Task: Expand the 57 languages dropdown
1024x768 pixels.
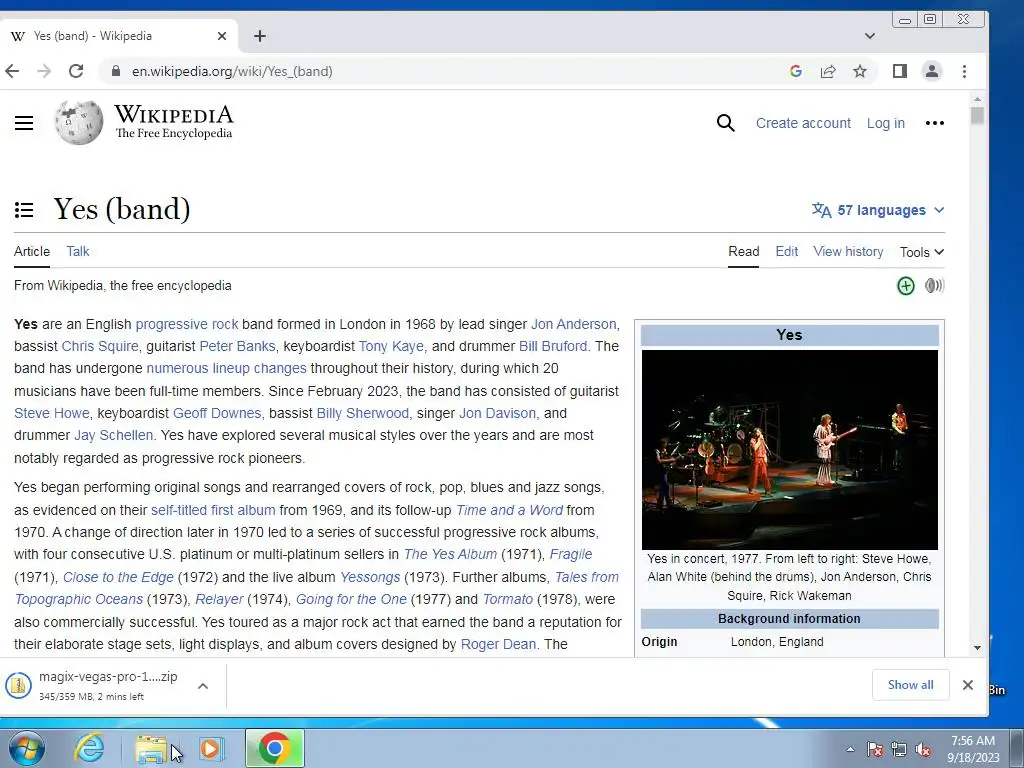Action: click(x=878, y=210)
